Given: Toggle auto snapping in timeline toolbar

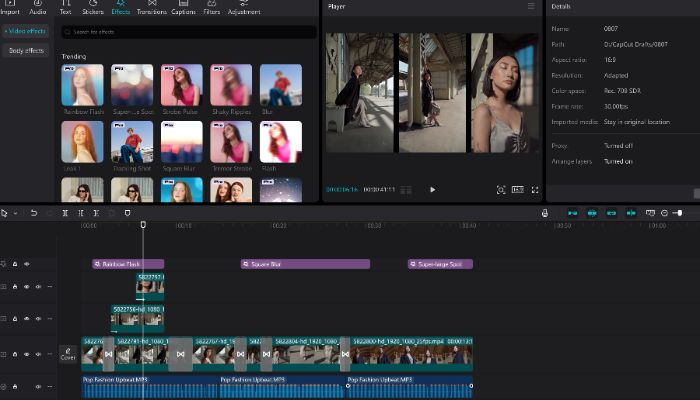Looking at the screenshot, I should (592, 213).
